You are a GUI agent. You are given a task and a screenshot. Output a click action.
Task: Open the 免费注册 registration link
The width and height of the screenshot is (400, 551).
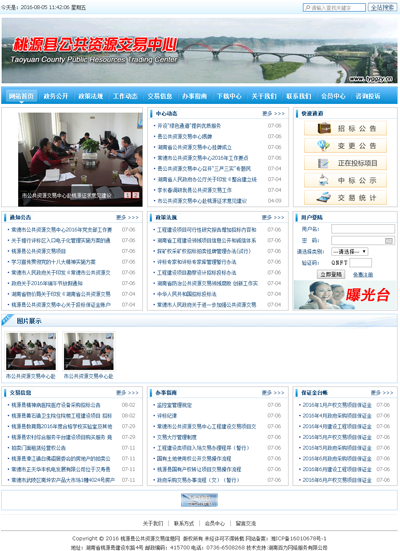coord(363,274)
